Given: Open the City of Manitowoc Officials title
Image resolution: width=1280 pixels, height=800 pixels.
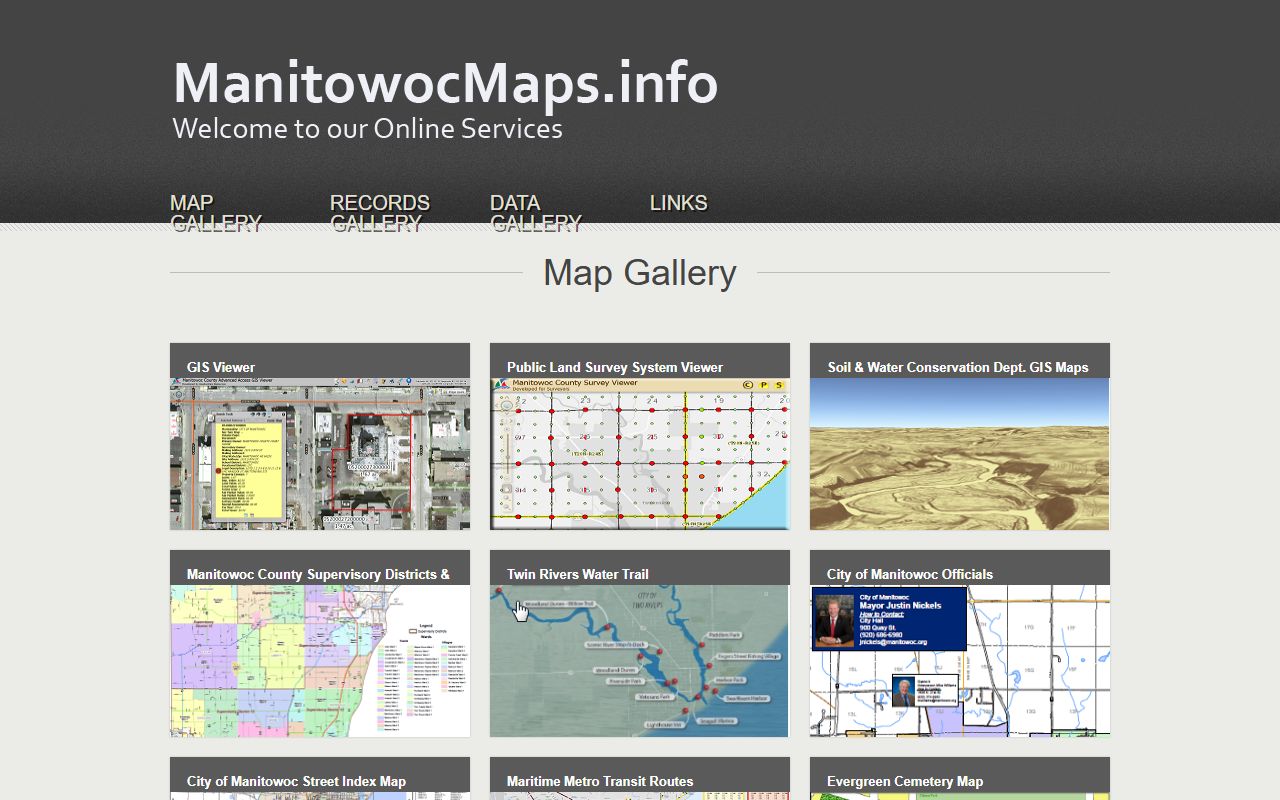Looking at the screenshot, I should pos(910,574).
